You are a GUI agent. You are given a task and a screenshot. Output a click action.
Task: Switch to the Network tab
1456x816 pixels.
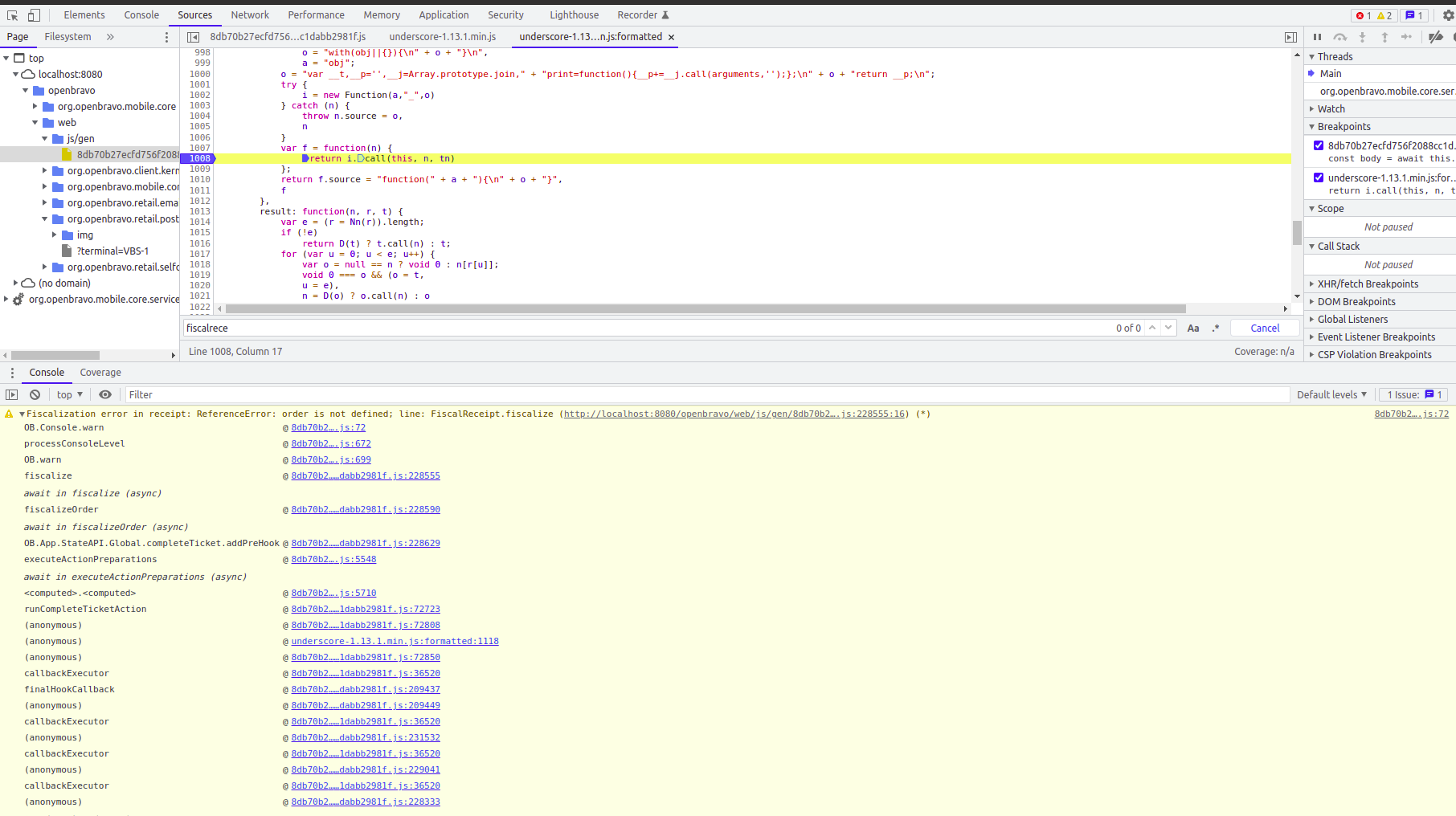pos(250,15)
